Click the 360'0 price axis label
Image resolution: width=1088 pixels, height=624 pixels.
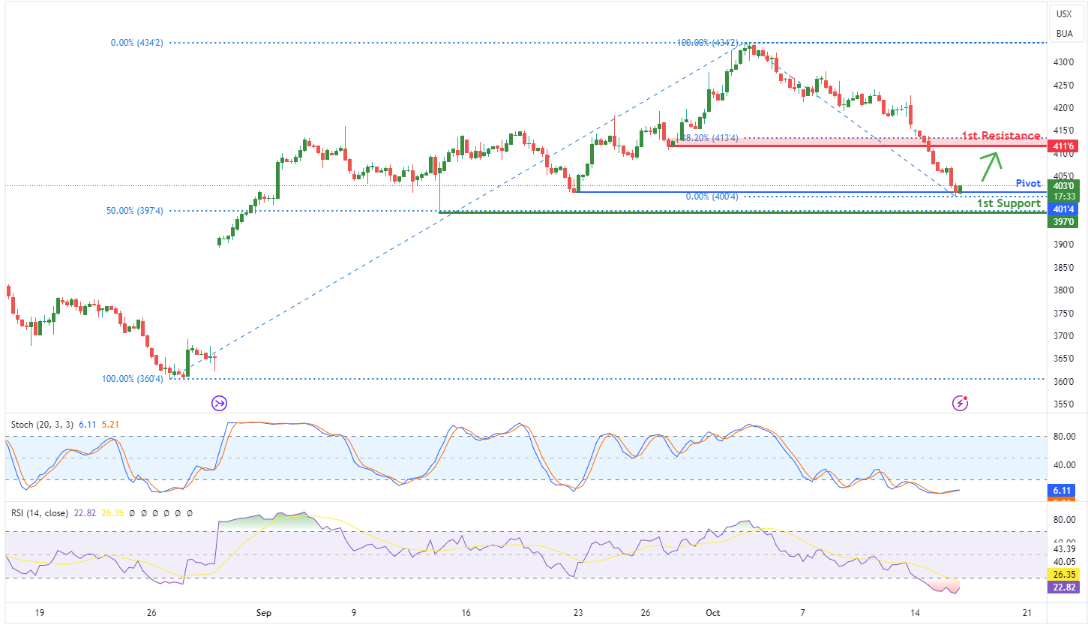pos(1063,381)
